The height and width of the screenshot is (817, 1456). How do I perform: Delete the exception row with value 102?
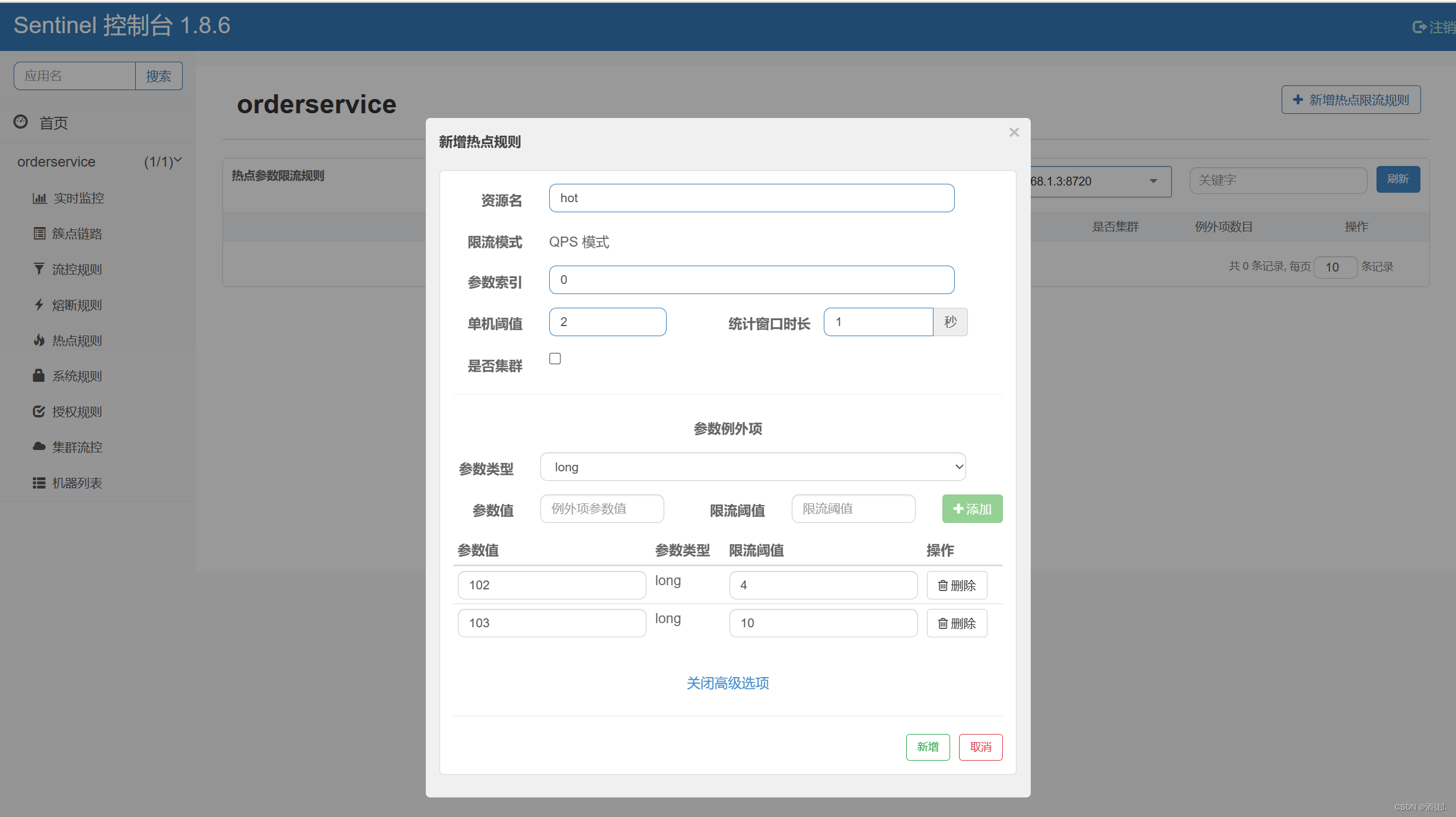pyautogui.click(x=957, y=585)
